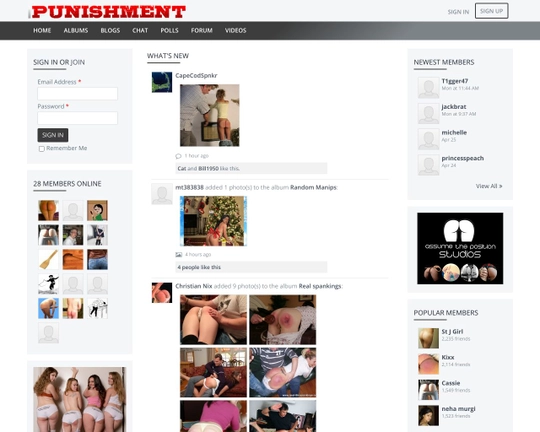Open the Real spankings album link
Viewport: 540px width, 432px height.
click(320, 286)
